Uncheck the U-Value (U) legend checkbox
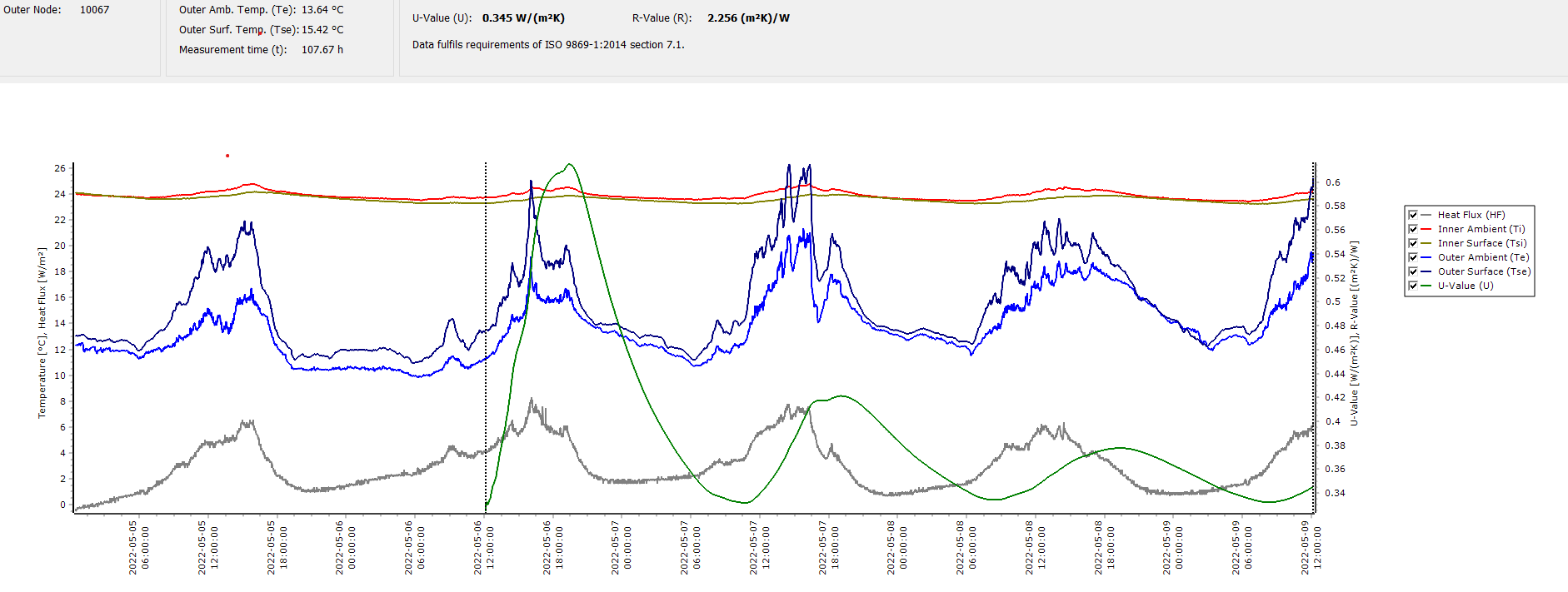 point(1413,286)
